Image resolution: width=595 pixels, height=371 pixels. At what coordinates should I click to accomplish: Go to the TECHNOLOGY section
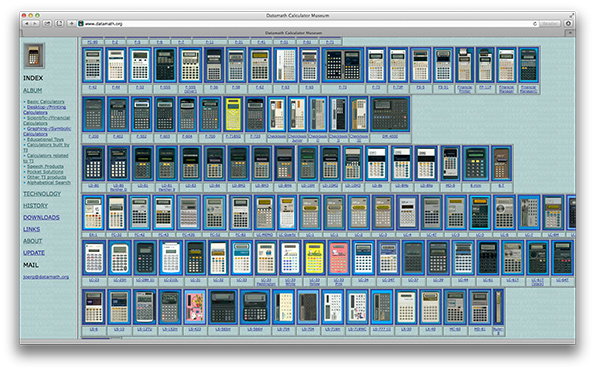click(x=42, y=193)
